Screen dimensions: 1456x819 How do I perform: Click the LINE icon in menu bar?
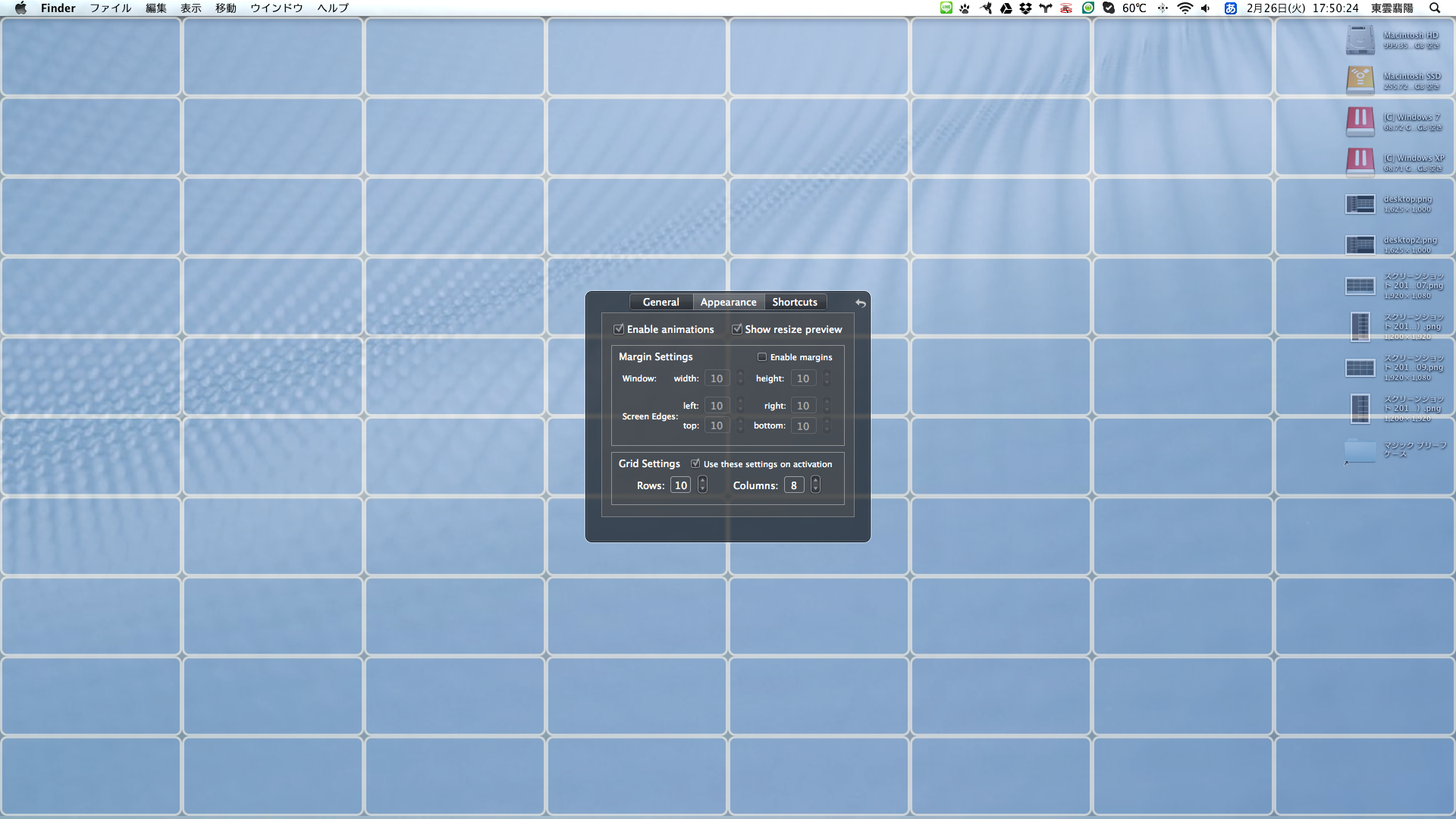click(x=946, y=8)
